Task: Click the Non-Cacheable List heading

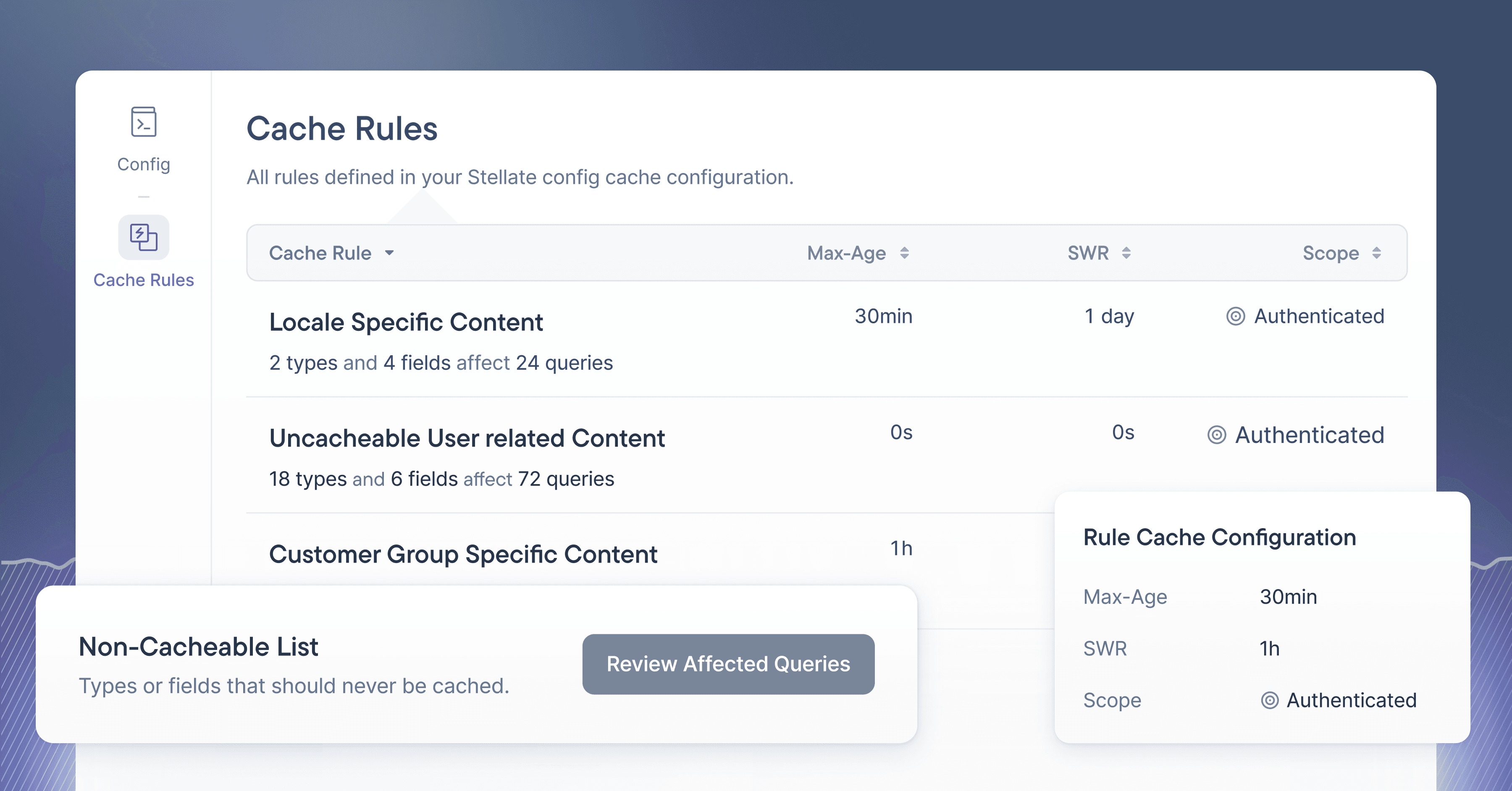Action: 198,647
